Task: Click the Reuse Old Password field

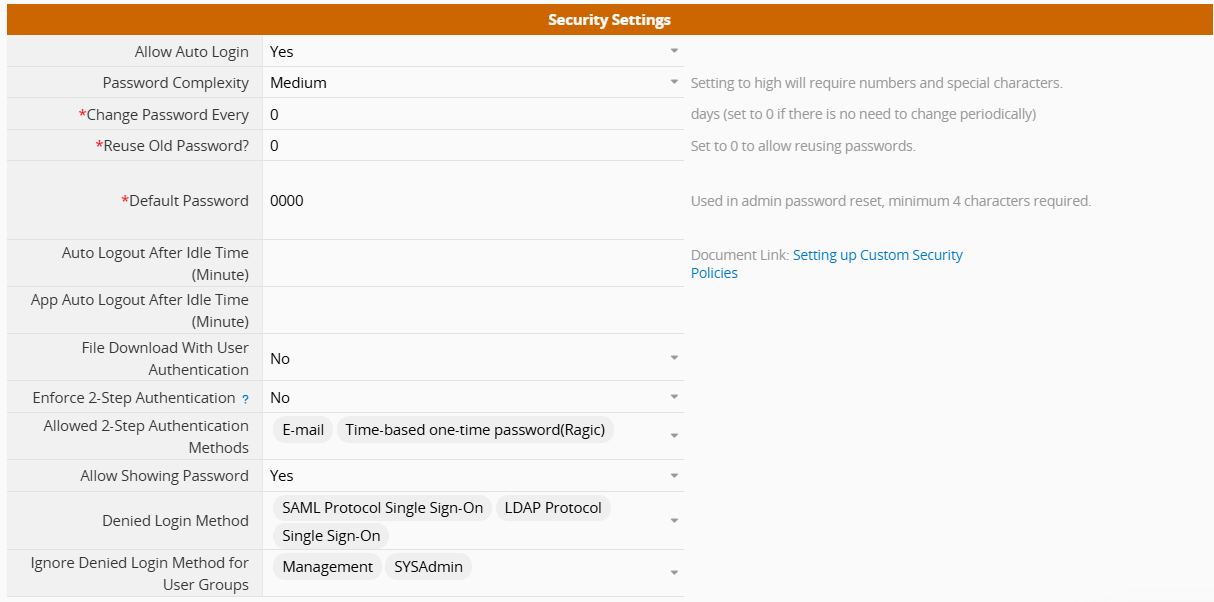Action: [x=472, y=146]
